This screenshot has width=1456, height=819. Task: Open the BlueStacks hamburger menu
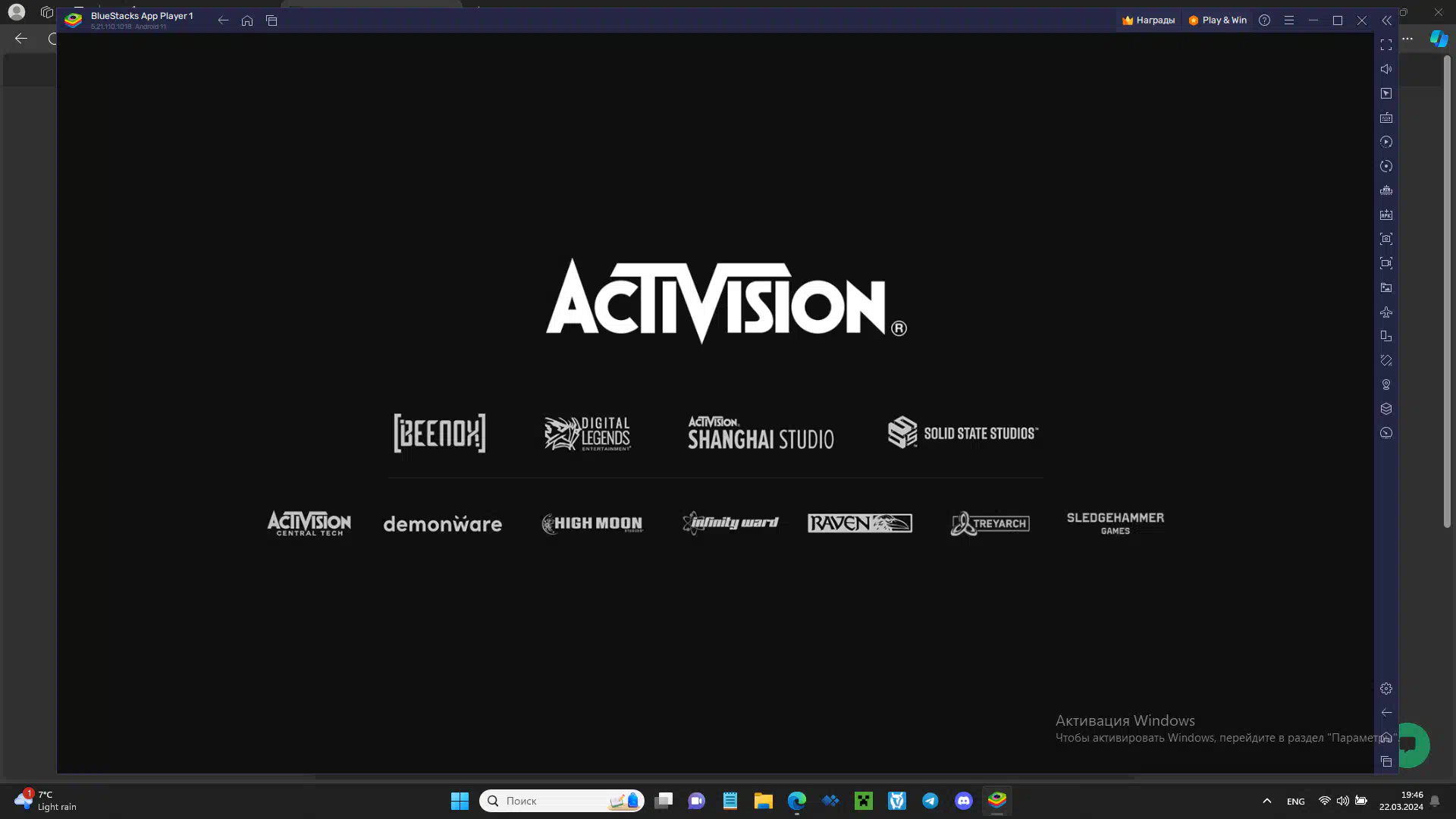point(1289,20)
